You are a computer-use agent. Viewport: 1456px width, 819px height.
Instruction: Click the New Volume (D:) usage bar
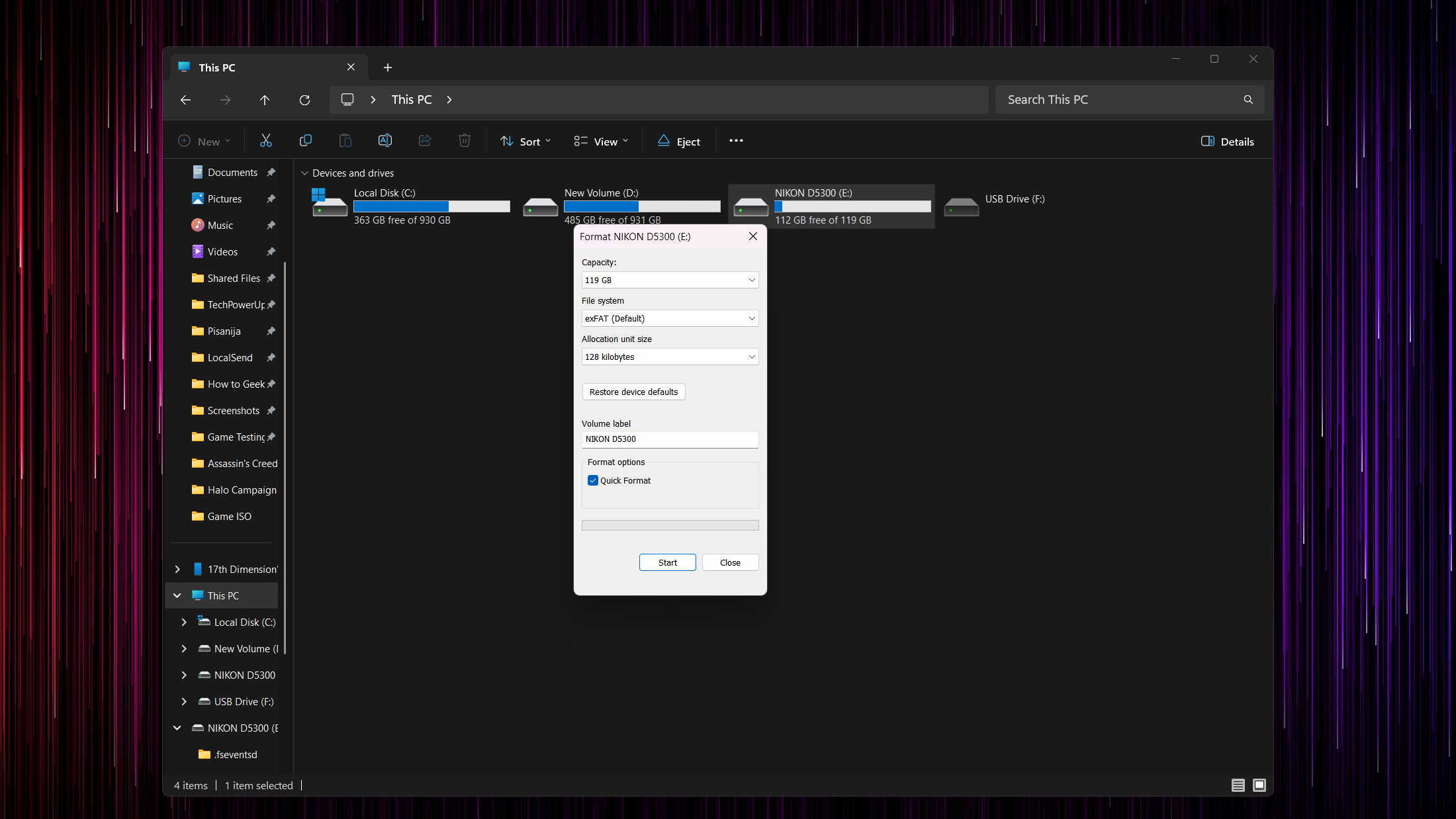tap(642, 206)
